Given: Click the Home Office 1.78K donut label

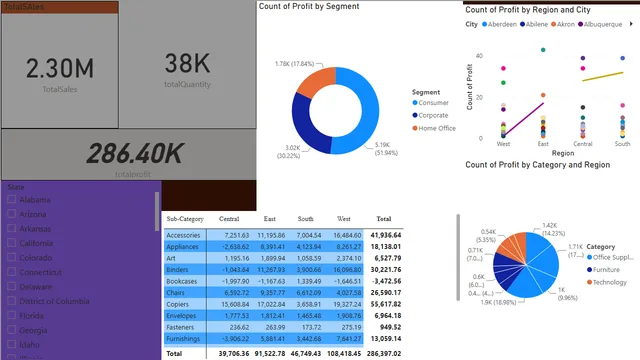Looking at the screenshot, I should (295, 64).
